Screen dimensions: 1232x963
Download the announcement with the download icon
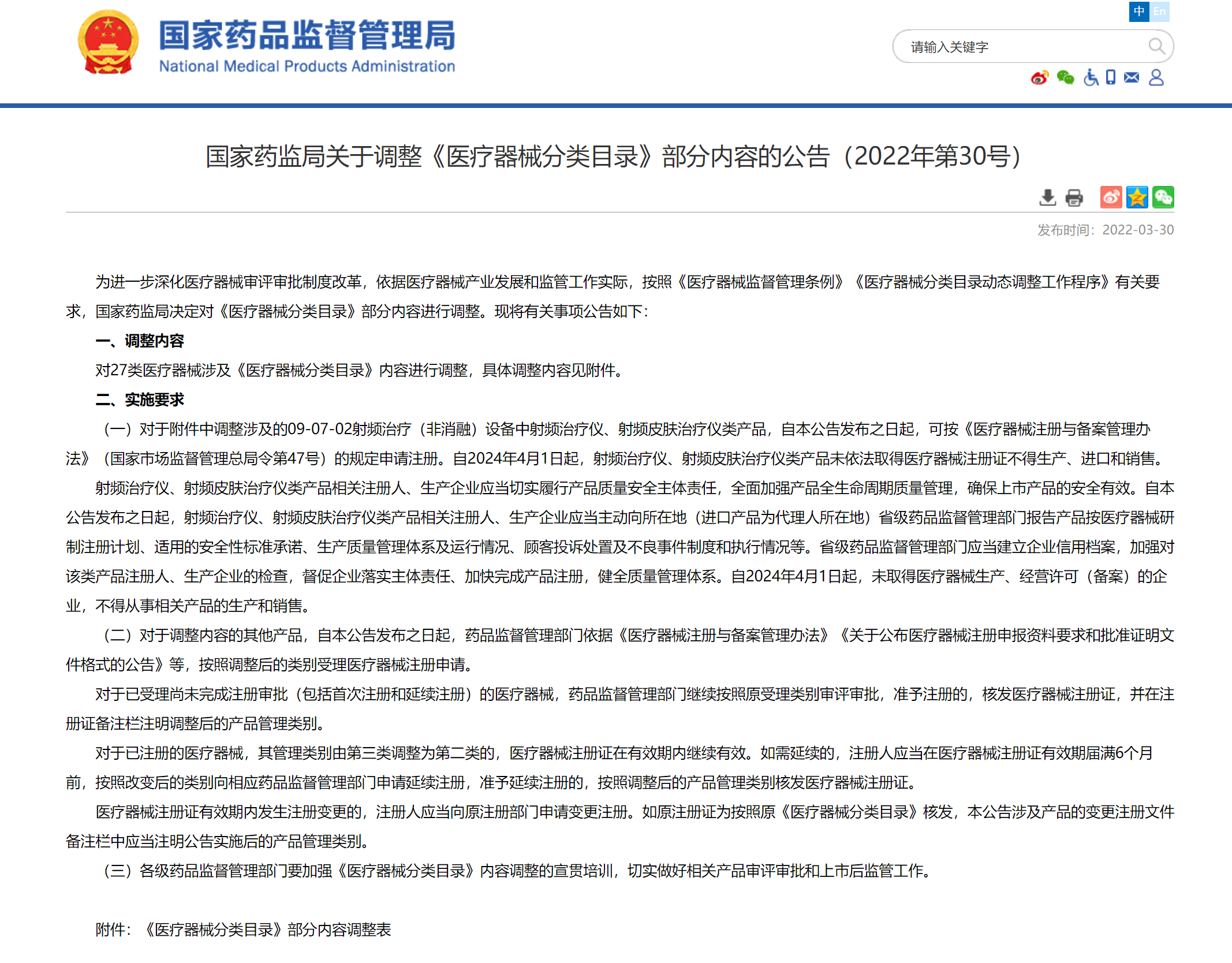click(1047, 197)
